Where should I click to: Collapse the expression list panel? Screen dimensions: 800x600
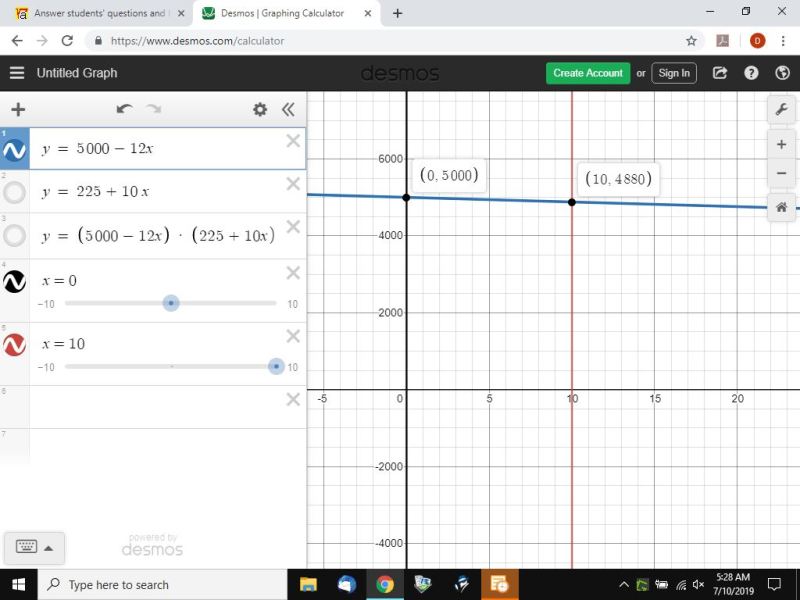tap(288, 109)
